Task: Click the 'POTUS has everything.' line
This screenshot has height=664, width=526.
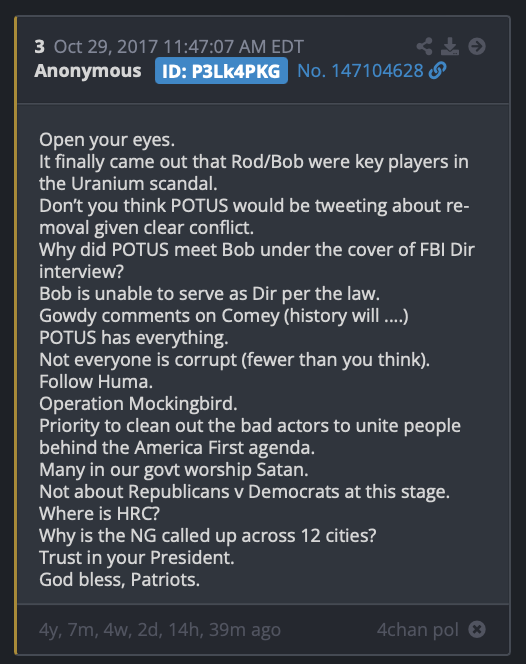Action: click(x=133, y=338)
